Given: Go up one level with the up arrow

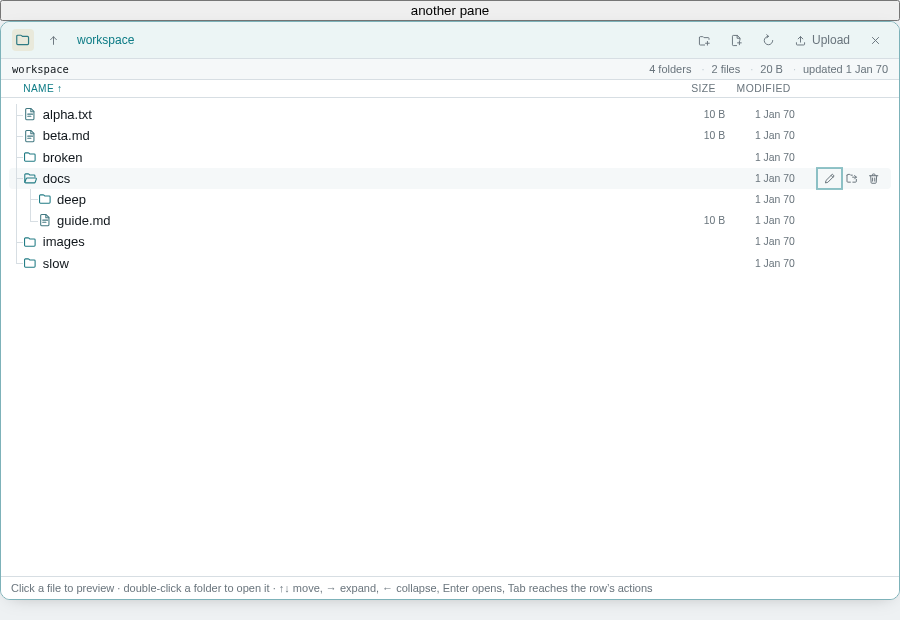Looking at the screenshot, I should coord(53,40).
